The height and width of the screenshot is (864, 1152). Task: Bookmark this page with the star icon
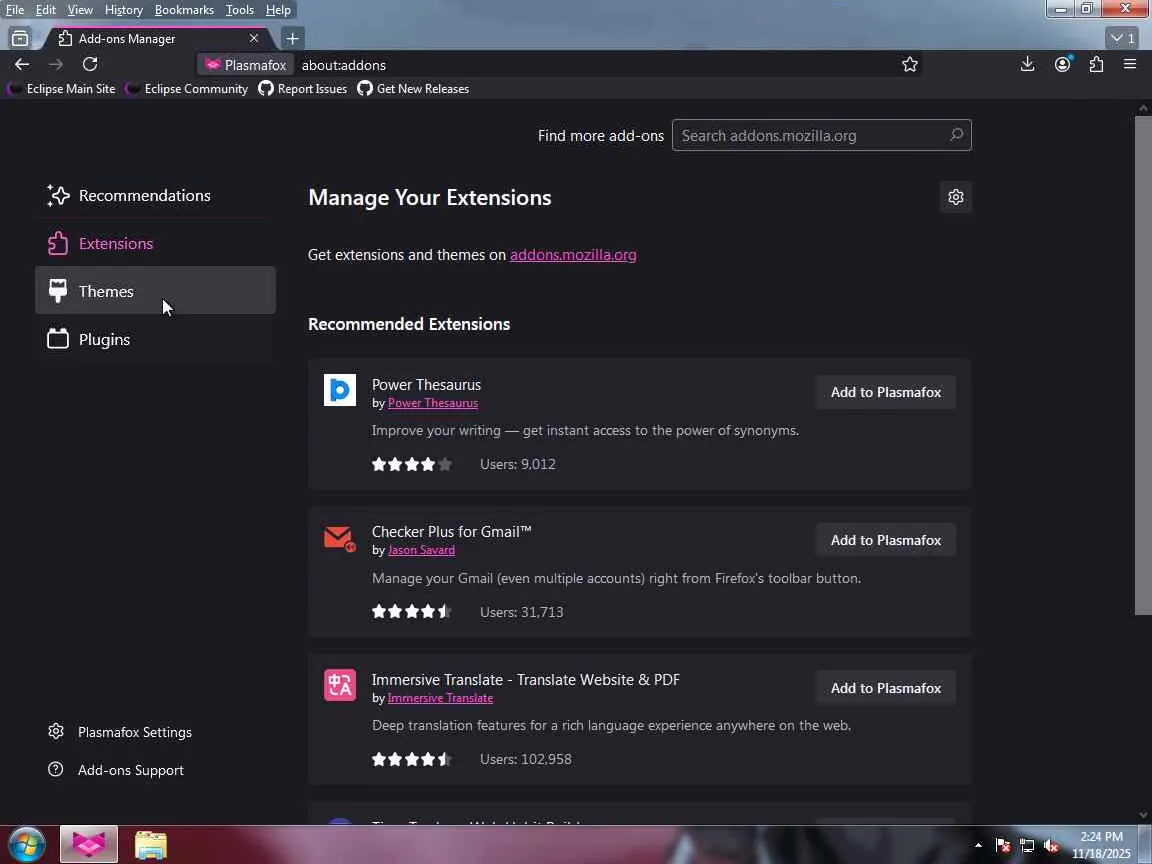910,65
